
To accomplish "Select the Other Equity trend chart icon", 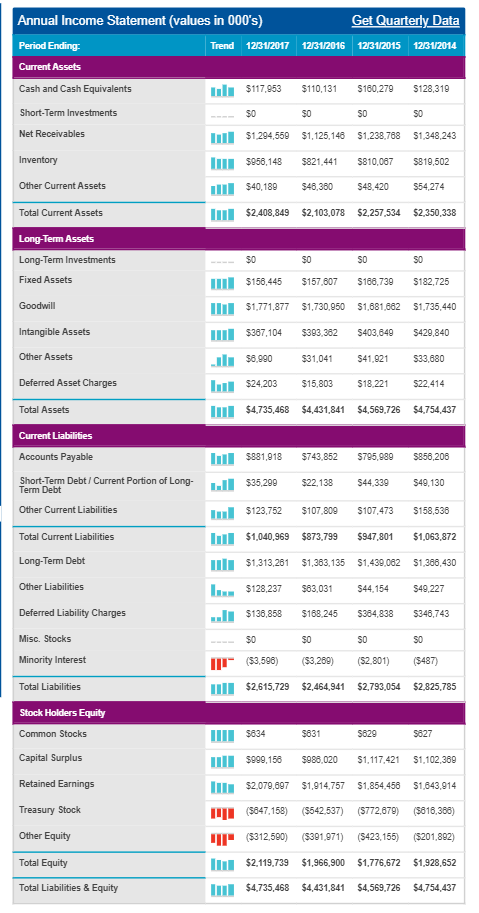I will click(222, 837).
